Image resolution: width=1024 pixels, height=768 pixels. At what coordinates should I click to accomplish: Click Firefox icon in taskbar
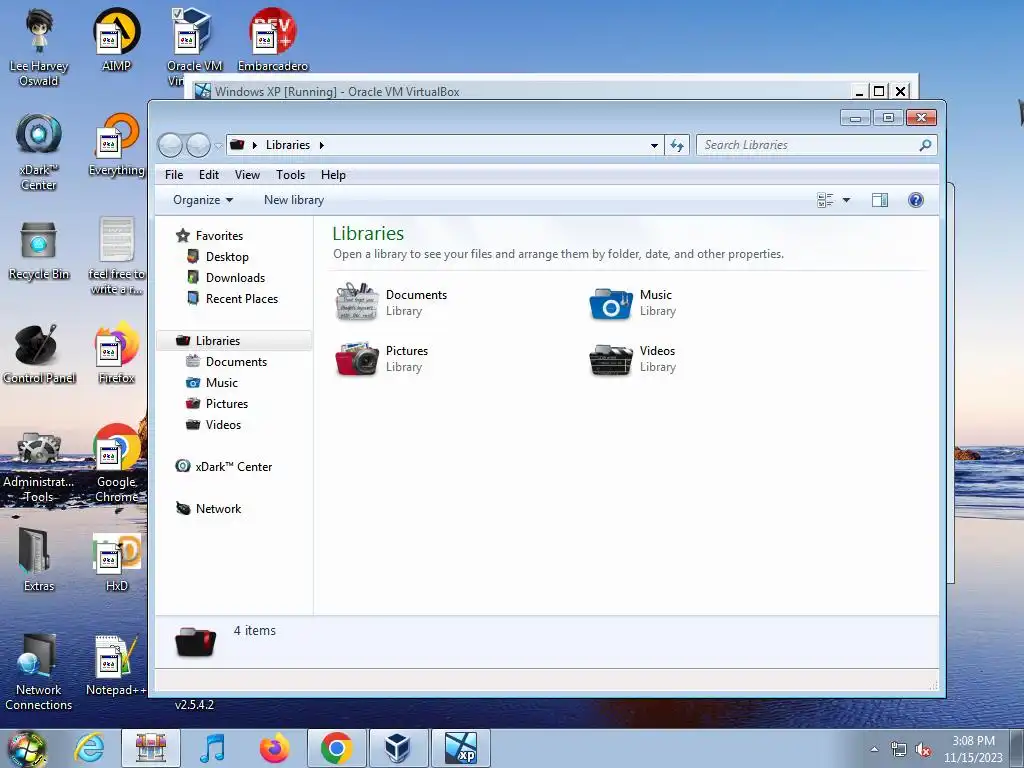(x=274, y=748)
